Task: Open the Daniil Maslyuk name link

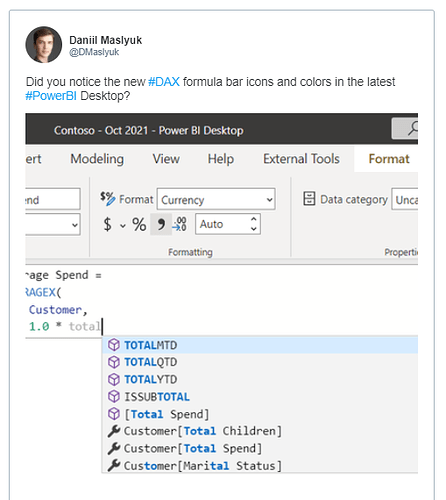Action: (x=105, y=40)
